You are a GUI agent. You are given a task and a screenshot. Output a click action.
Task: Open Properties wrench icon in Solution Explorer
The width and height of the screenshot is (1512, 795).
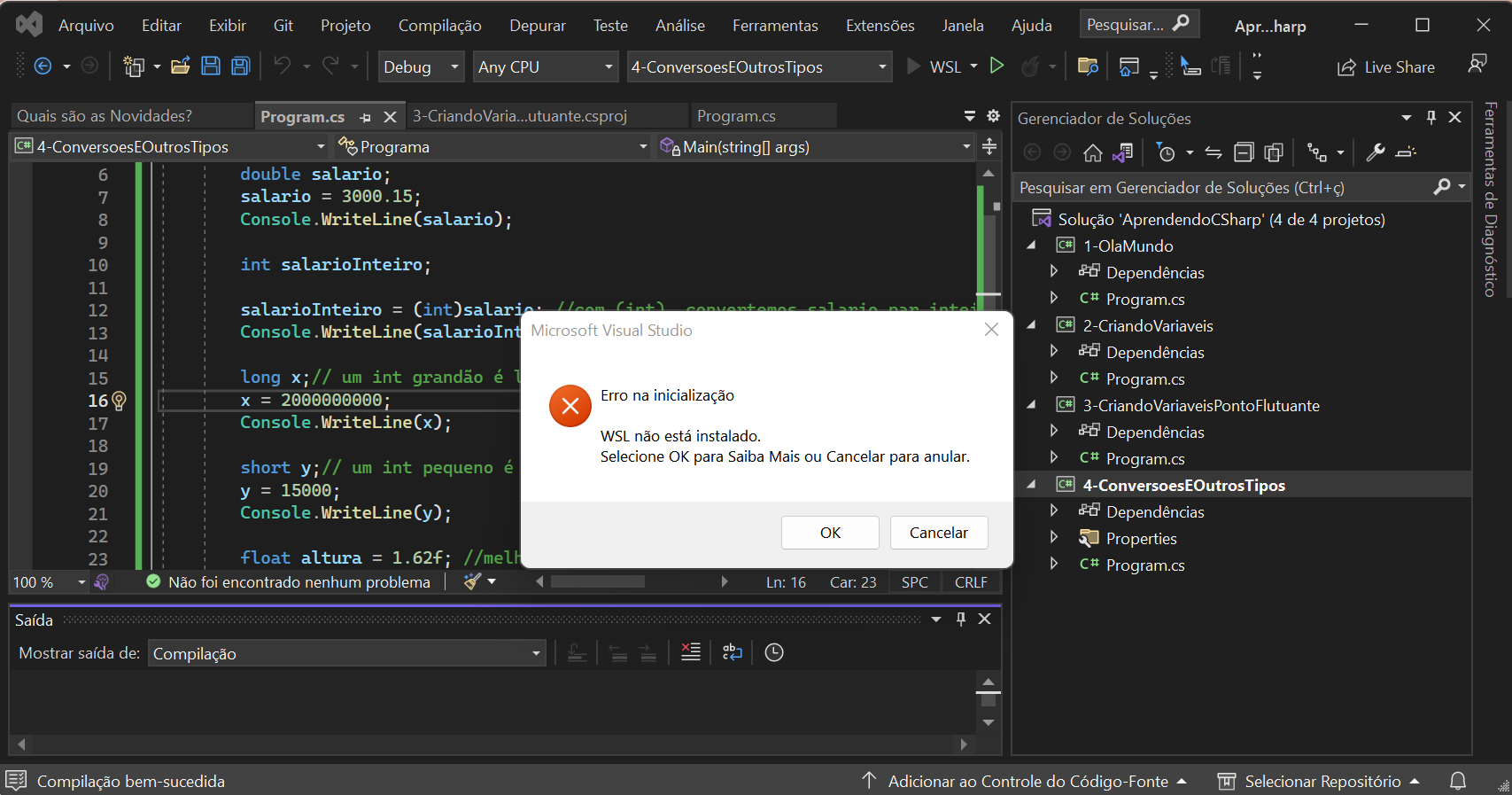(x=1376, y=153)
